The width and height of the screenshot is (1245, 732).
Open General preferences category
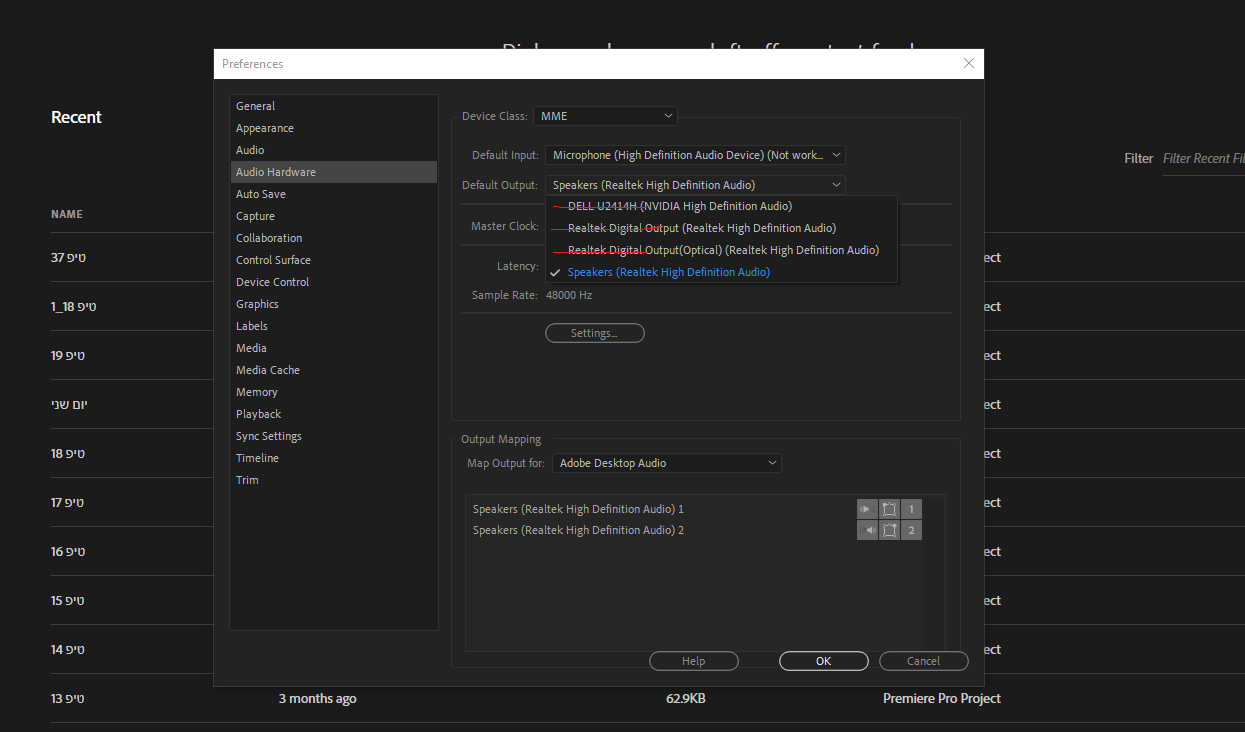point(334,106)
